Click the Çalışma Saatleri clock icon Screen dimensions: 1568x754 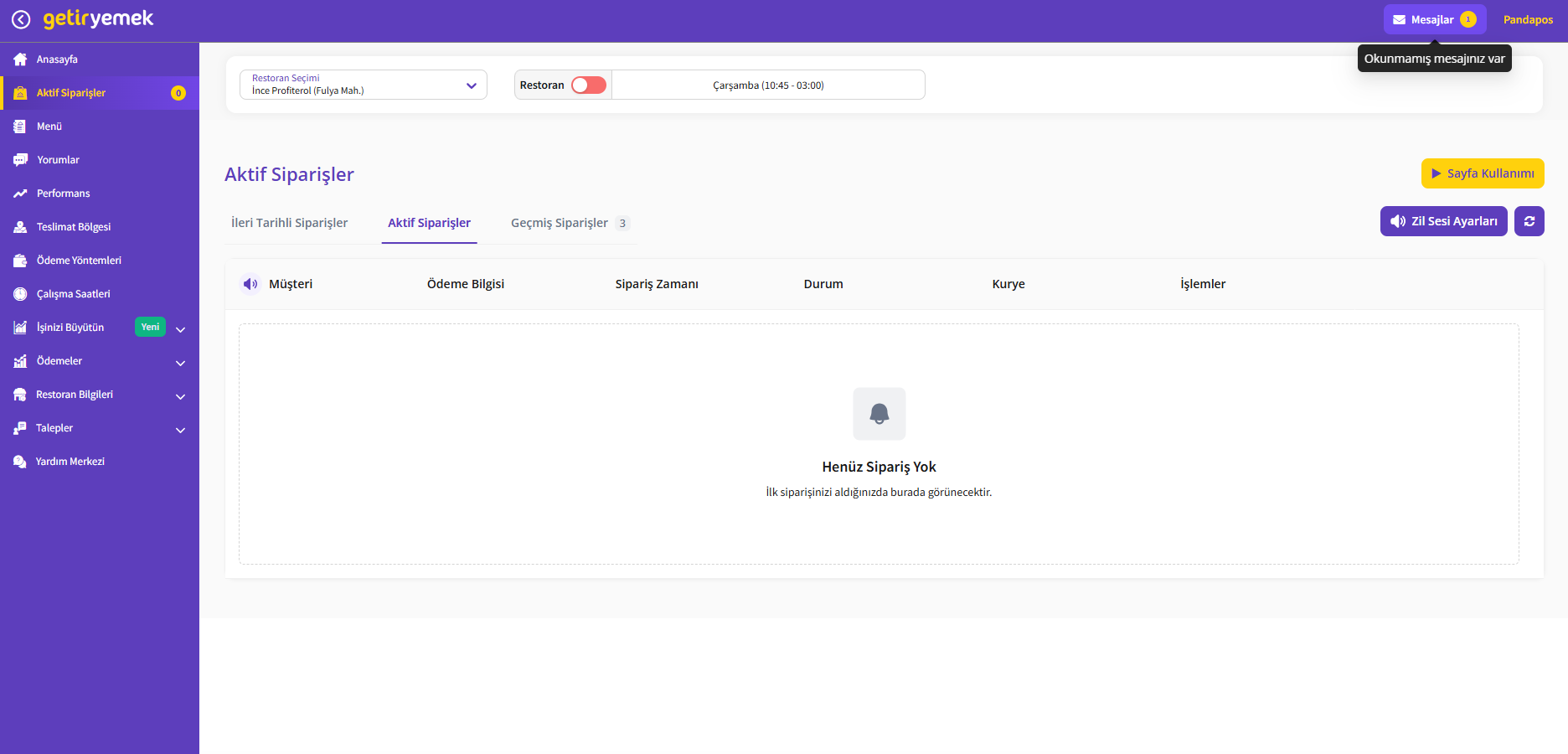(x=20, y=294)
